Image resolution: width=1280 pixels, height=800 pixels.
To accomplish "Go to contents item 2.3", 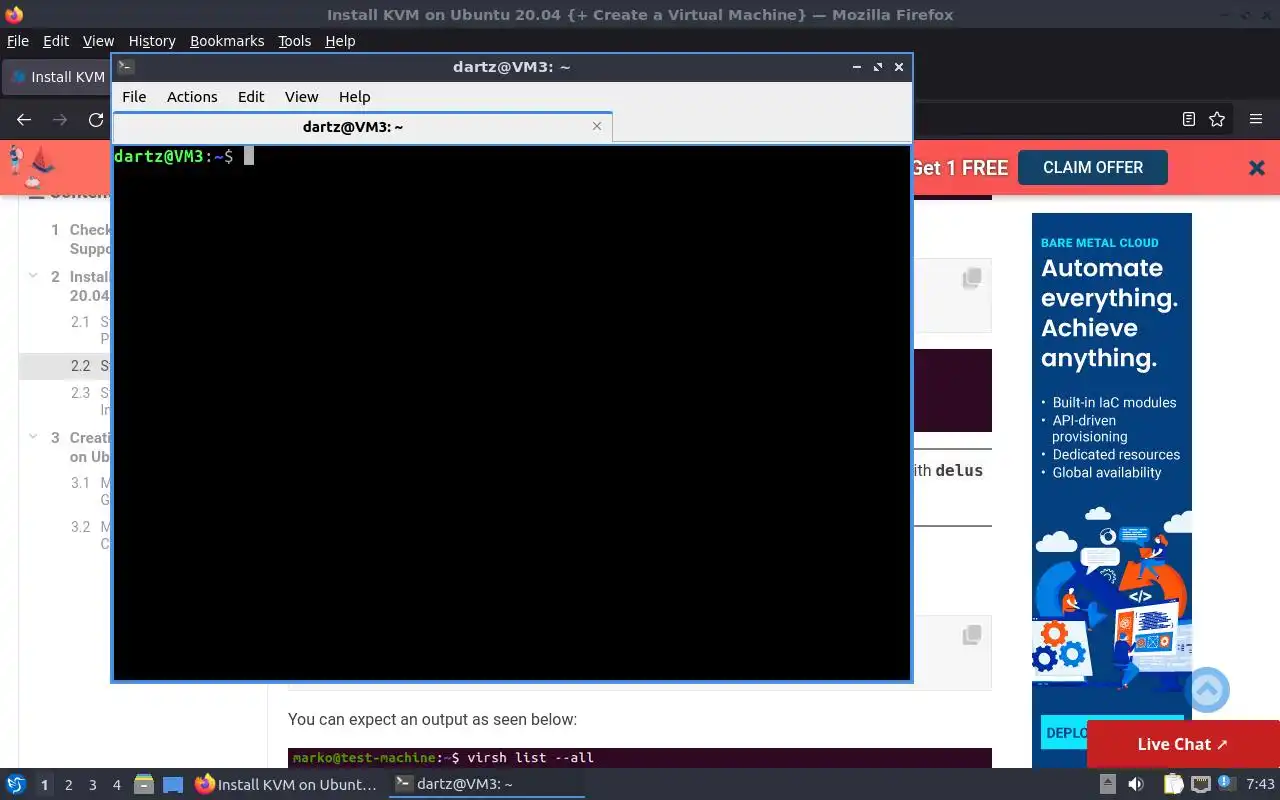I will [x=90, y=401].
